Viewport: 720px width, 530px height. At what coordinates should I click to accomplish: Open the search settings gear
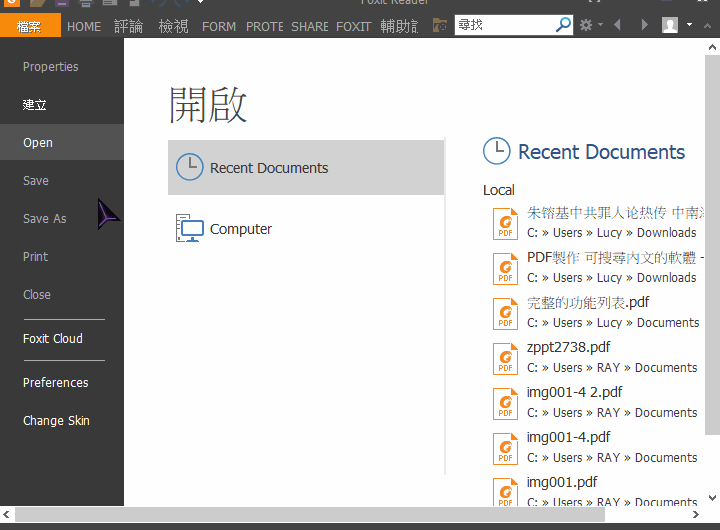coord(586,25)
